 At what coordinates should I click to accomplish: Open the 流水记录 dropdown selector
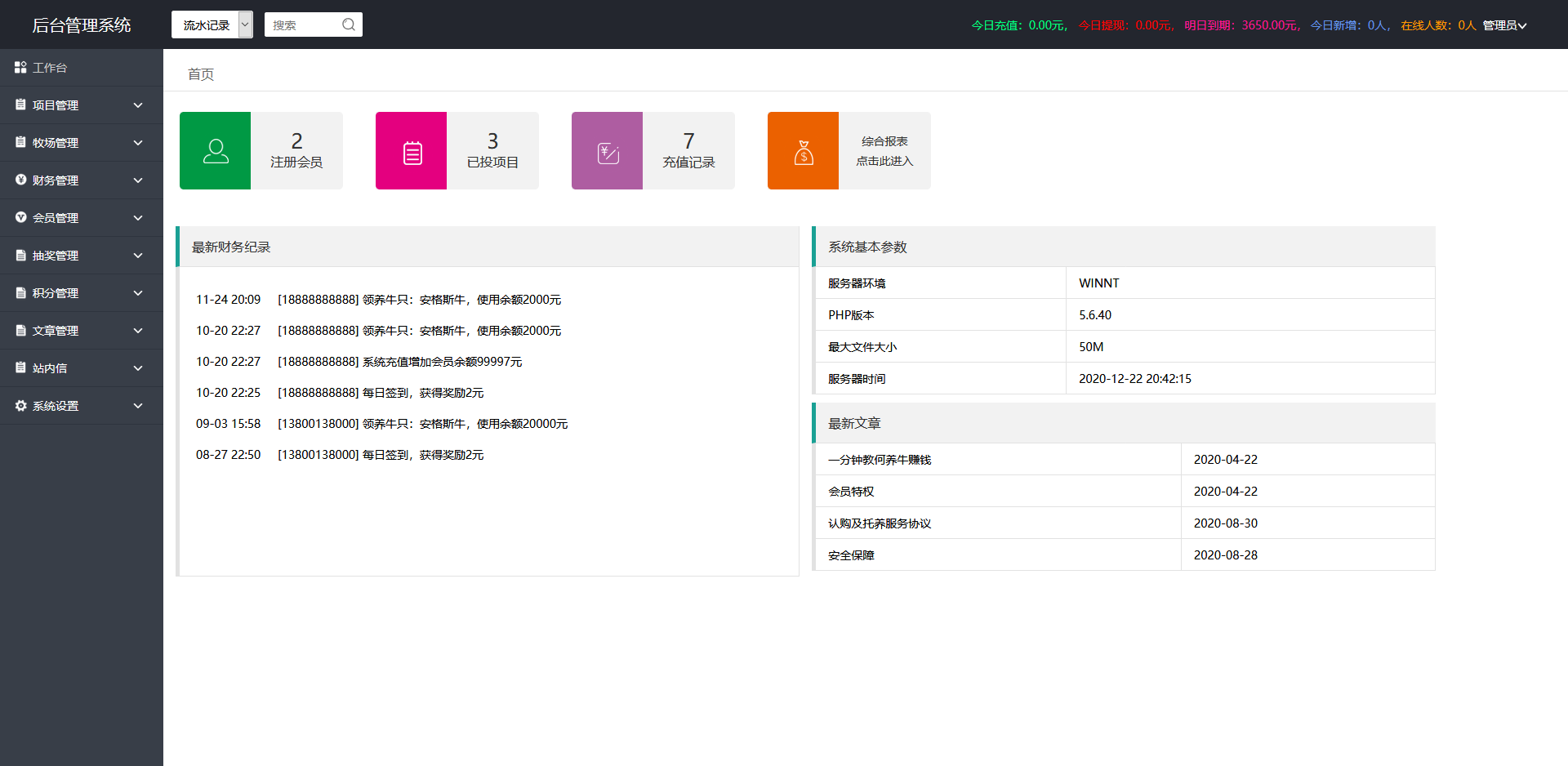212,24
